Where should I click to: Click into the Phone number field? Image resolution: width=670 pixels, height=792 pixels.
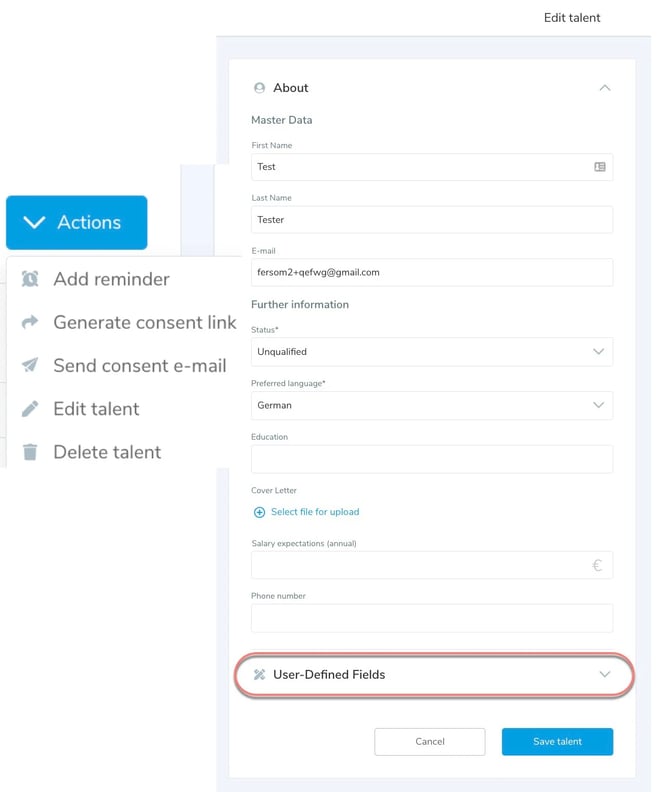(x=431, y=618)
